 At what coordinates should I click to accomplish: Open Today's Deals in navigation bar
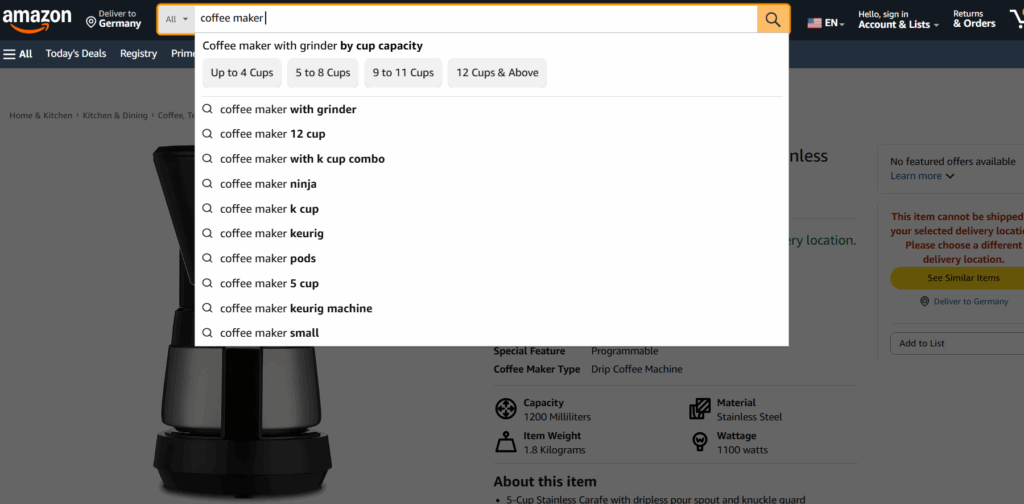pyautogui.click(x=76, y=54)
